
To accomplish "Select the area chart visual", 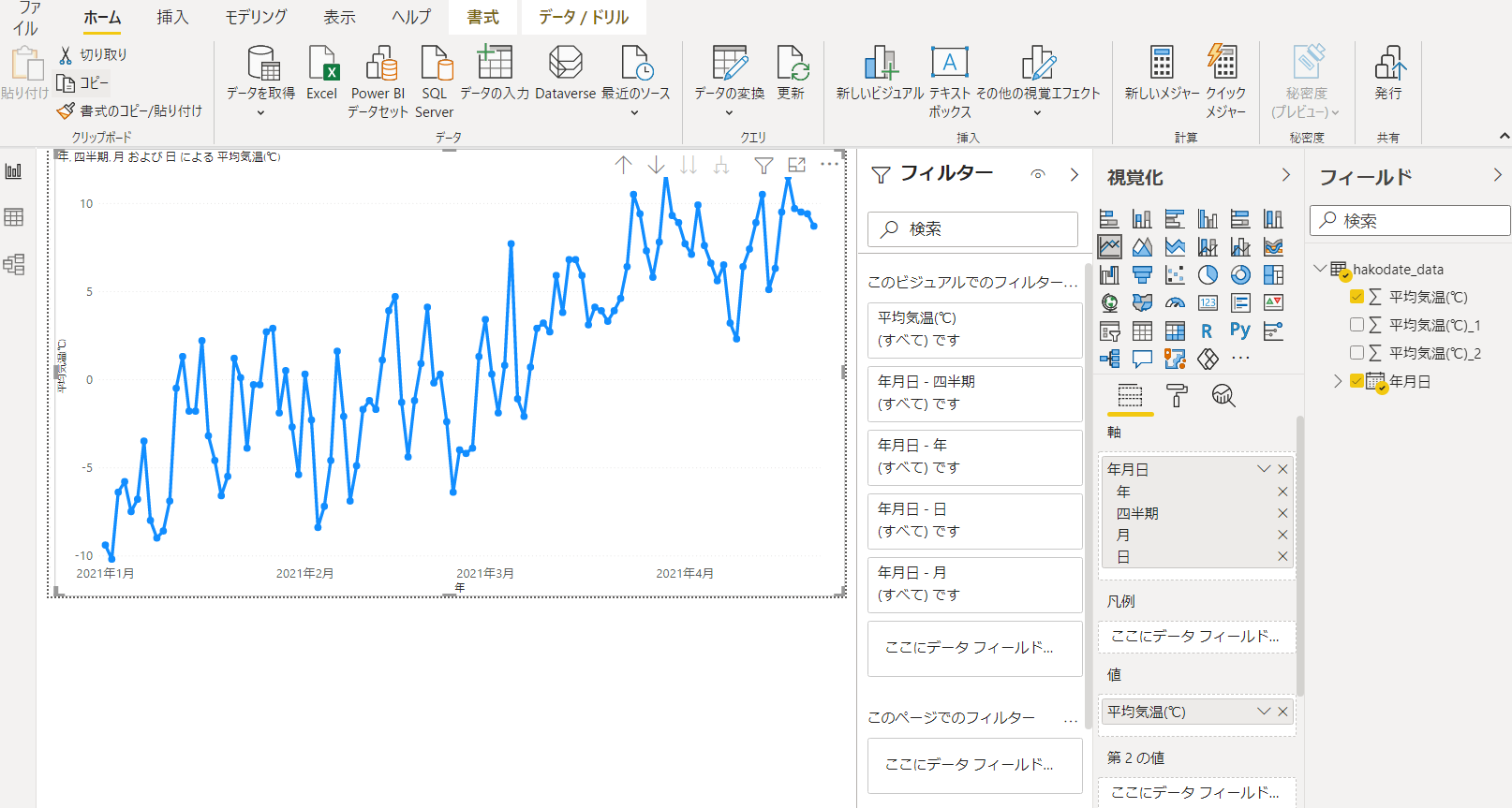I will (x=1142, y=247).
